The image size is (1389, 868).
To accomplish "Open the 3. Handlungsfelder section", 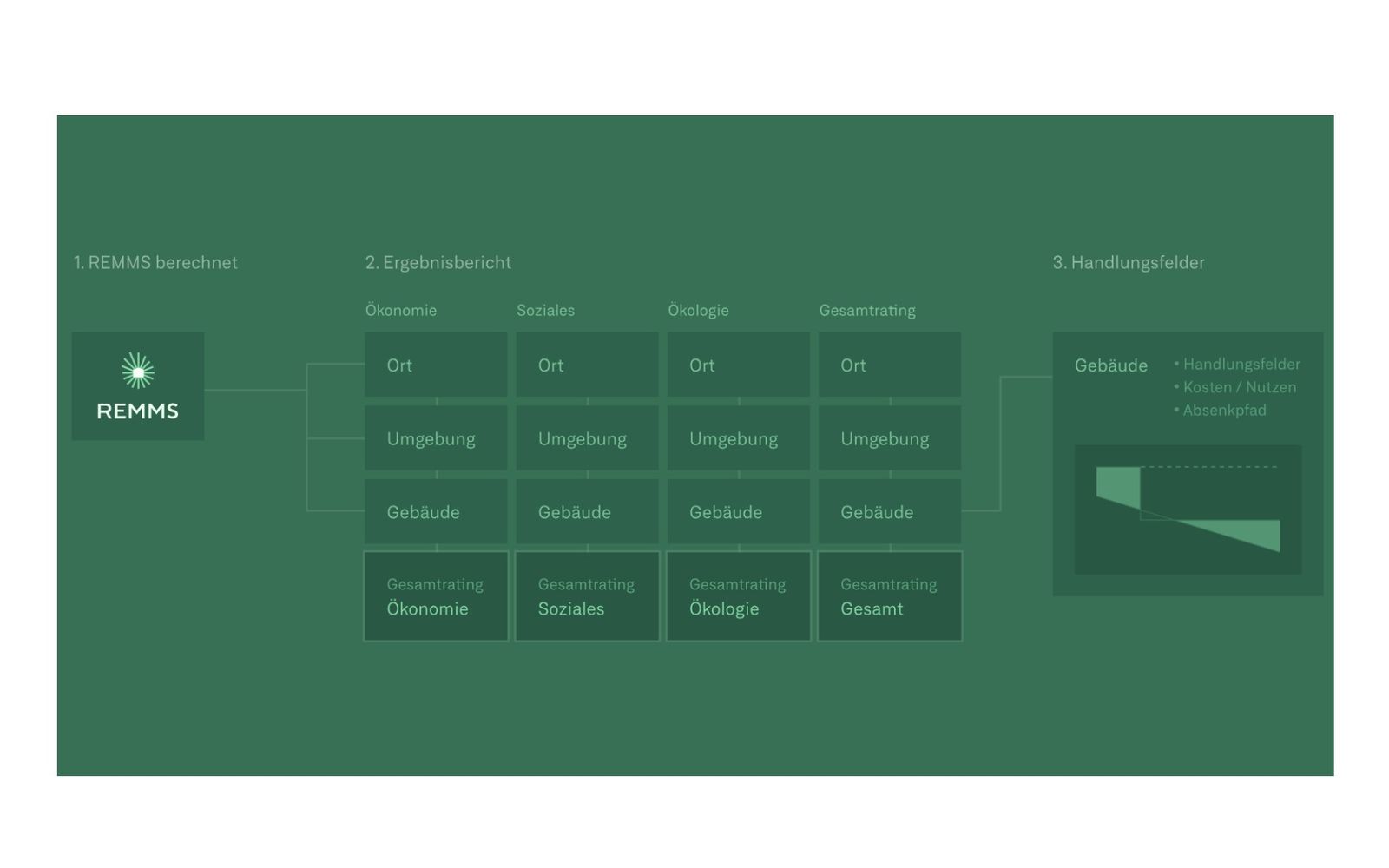I will tap(1129, 263).
